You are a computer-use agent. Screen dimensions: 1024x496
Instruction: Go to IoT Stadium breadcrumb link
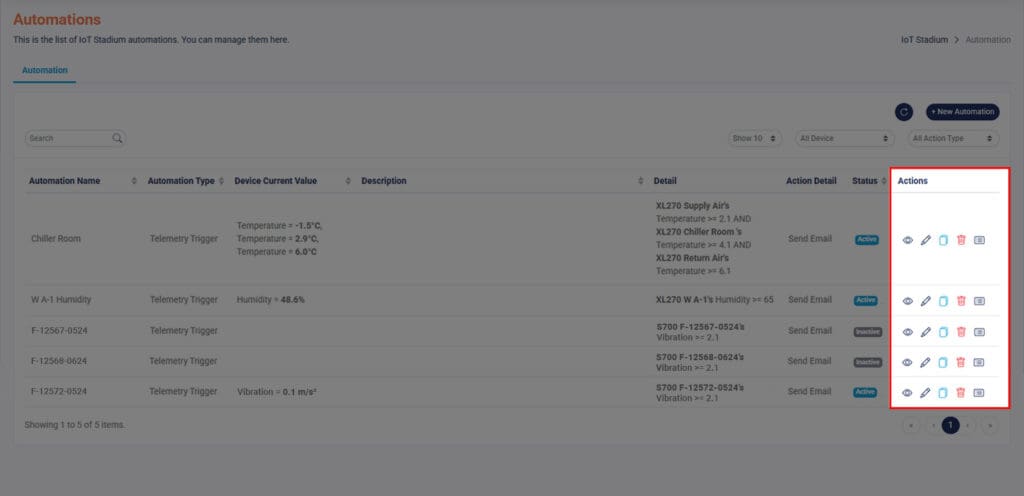coord(923,40)
